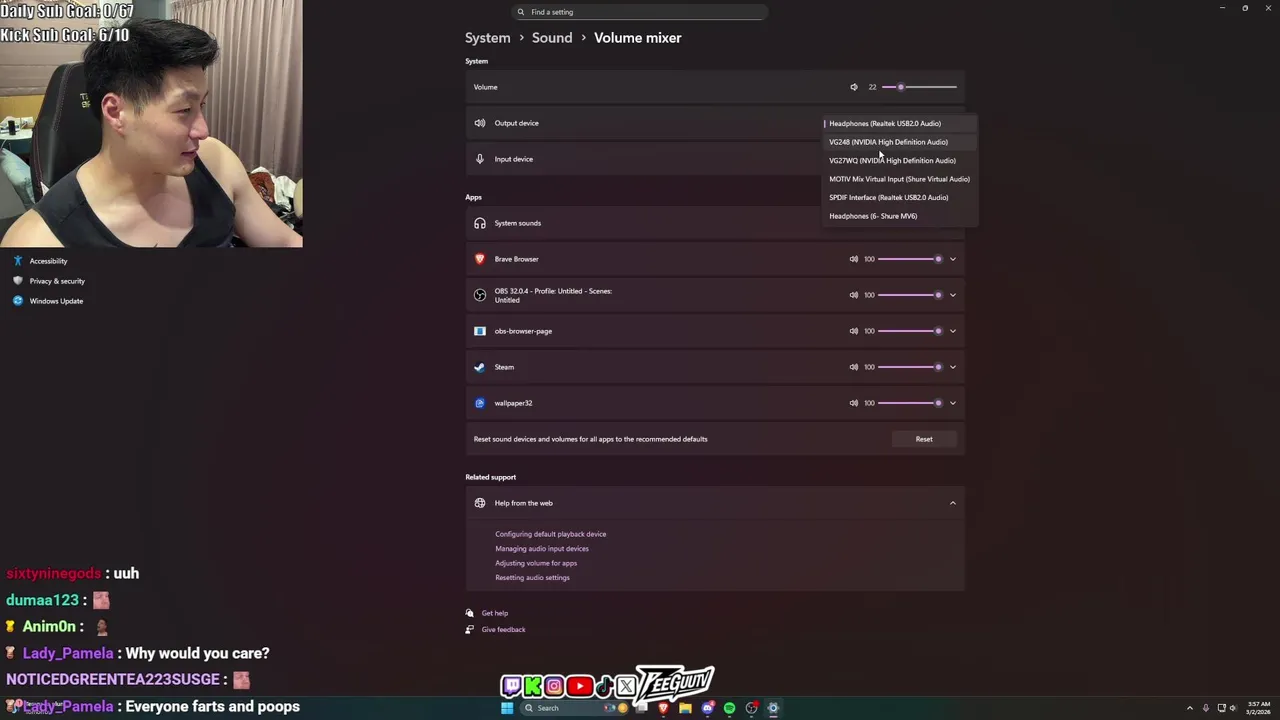Image resolution: width=1280 pixels, height=720 pixels.
Task: Click the microphone icon in system tray
Action: point(1206,708)
